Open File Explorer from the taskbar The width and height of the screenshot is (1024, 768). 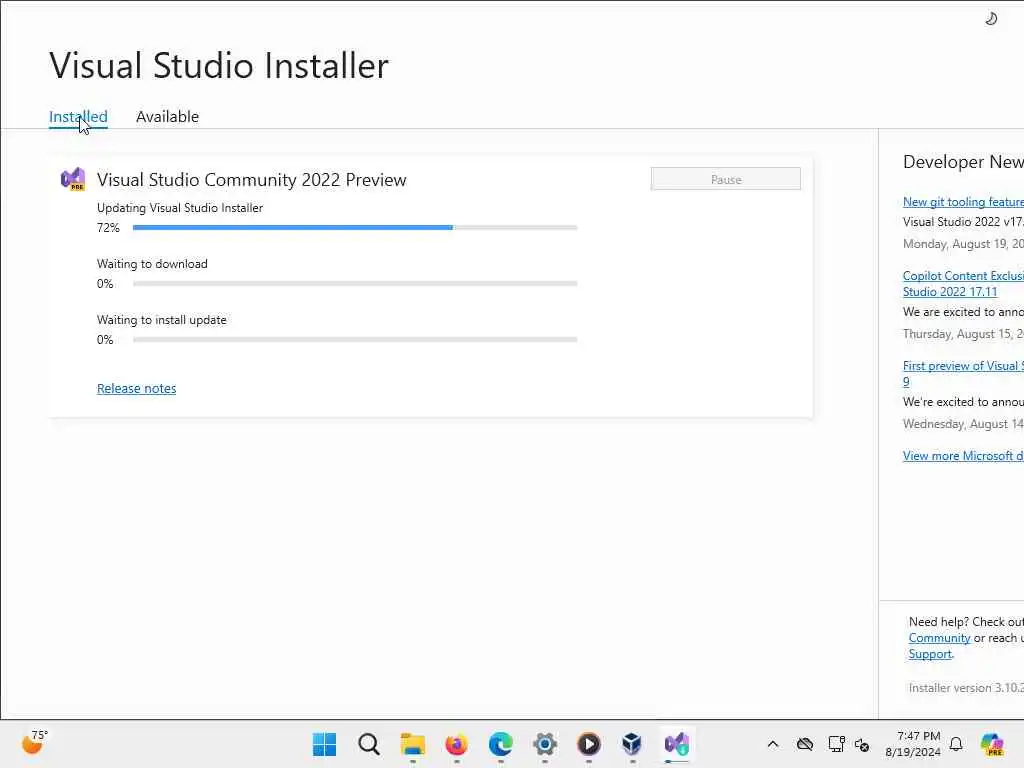pos(413,744)
